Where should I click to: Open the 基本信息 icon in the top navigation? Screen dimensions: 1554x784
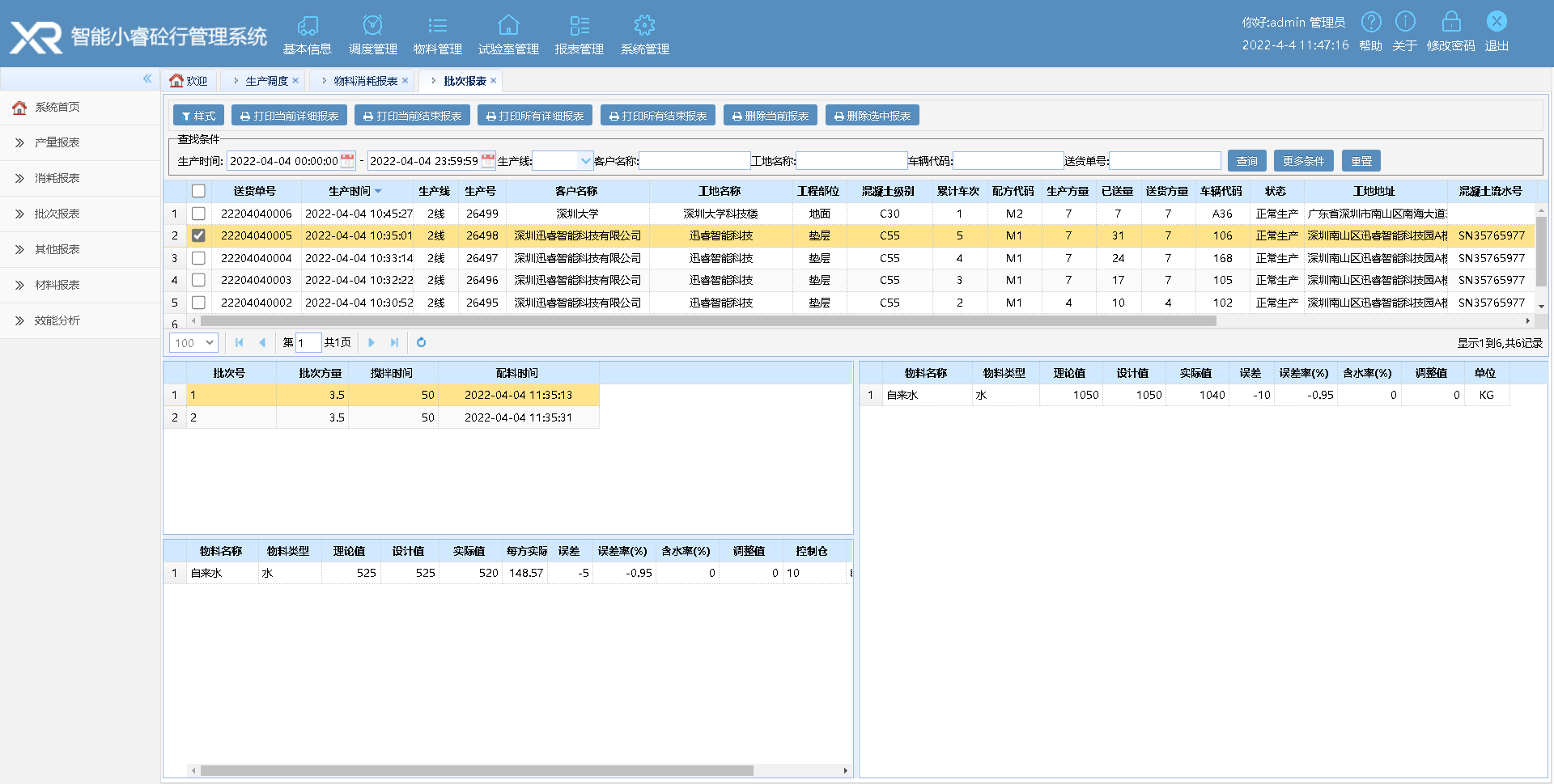(308, 26)
